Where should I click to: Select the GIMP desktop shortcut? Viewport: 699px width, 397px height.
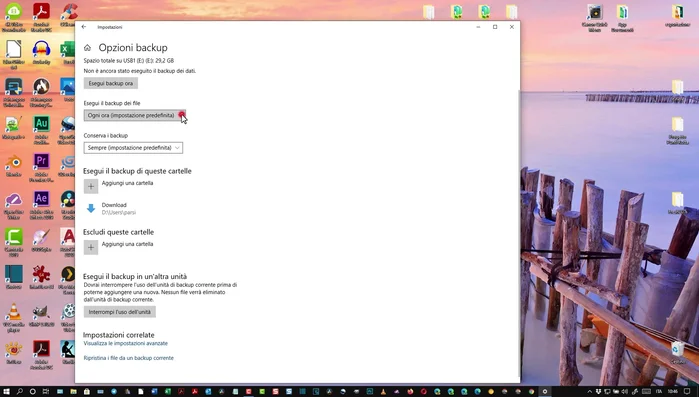41,315
